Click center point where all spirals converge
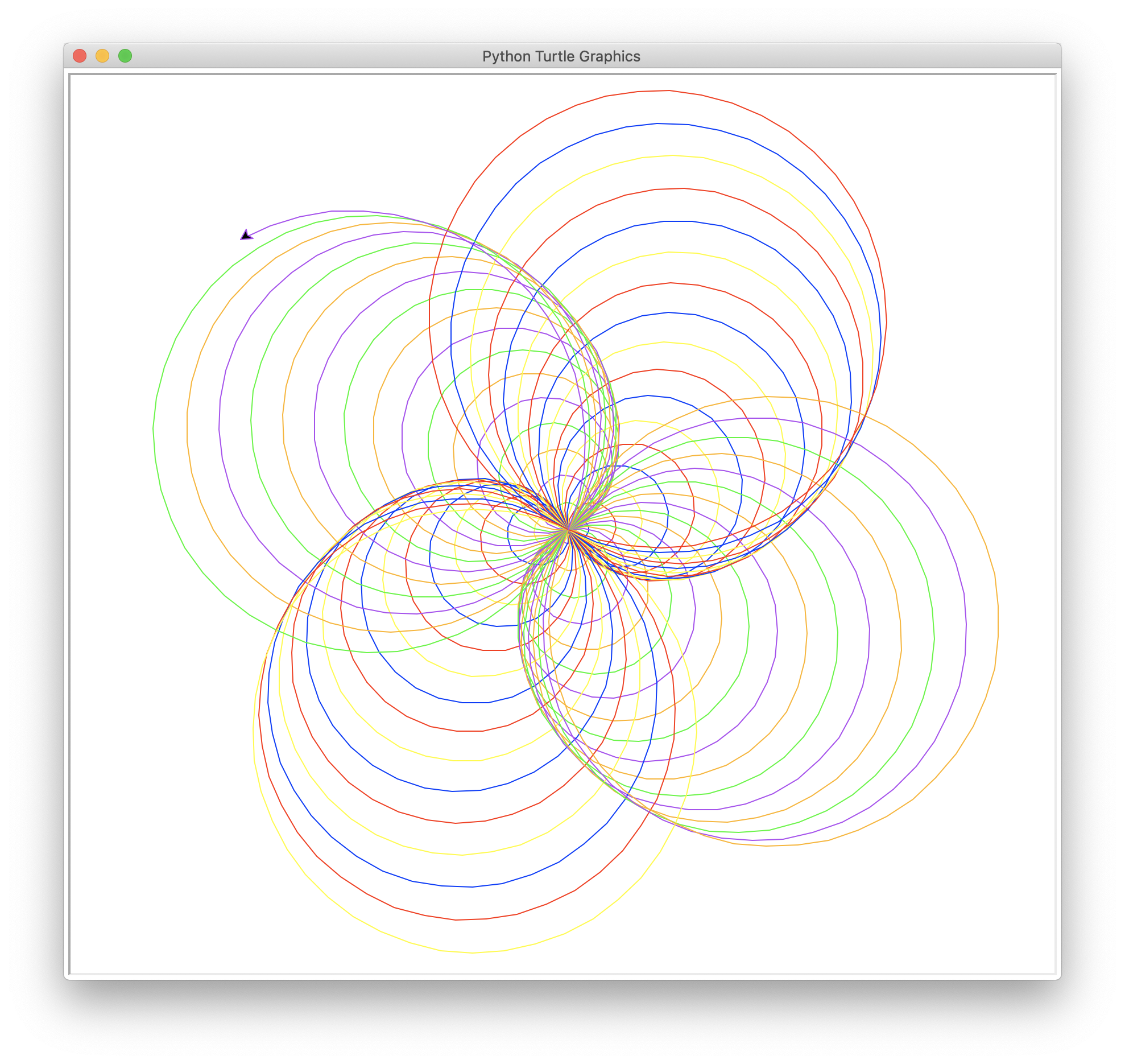1125x1064 pixels. click(x=568, y=530)
